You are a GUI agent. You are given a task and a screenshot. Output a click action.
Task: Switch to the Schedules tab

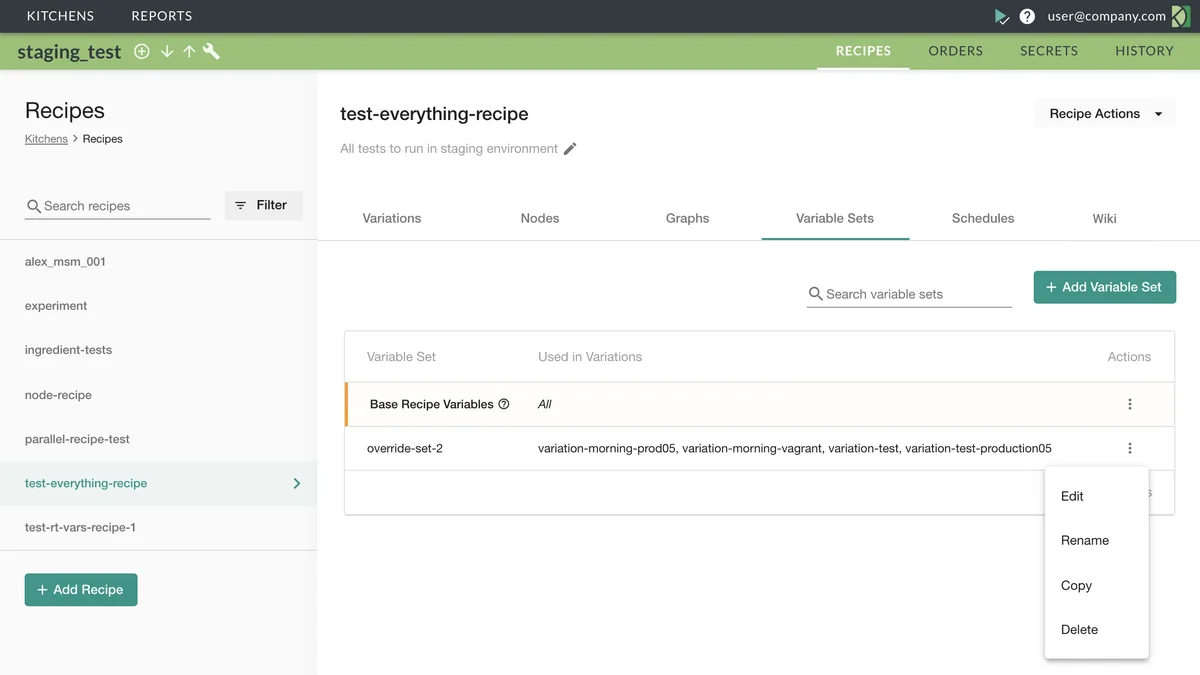[982, 218]
